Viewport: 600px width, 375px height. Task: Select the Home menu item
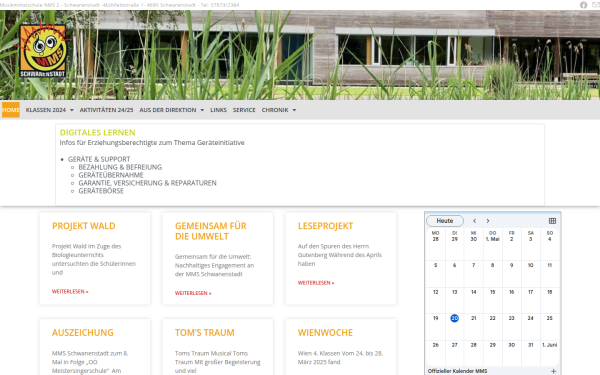[x=10, y=110]
